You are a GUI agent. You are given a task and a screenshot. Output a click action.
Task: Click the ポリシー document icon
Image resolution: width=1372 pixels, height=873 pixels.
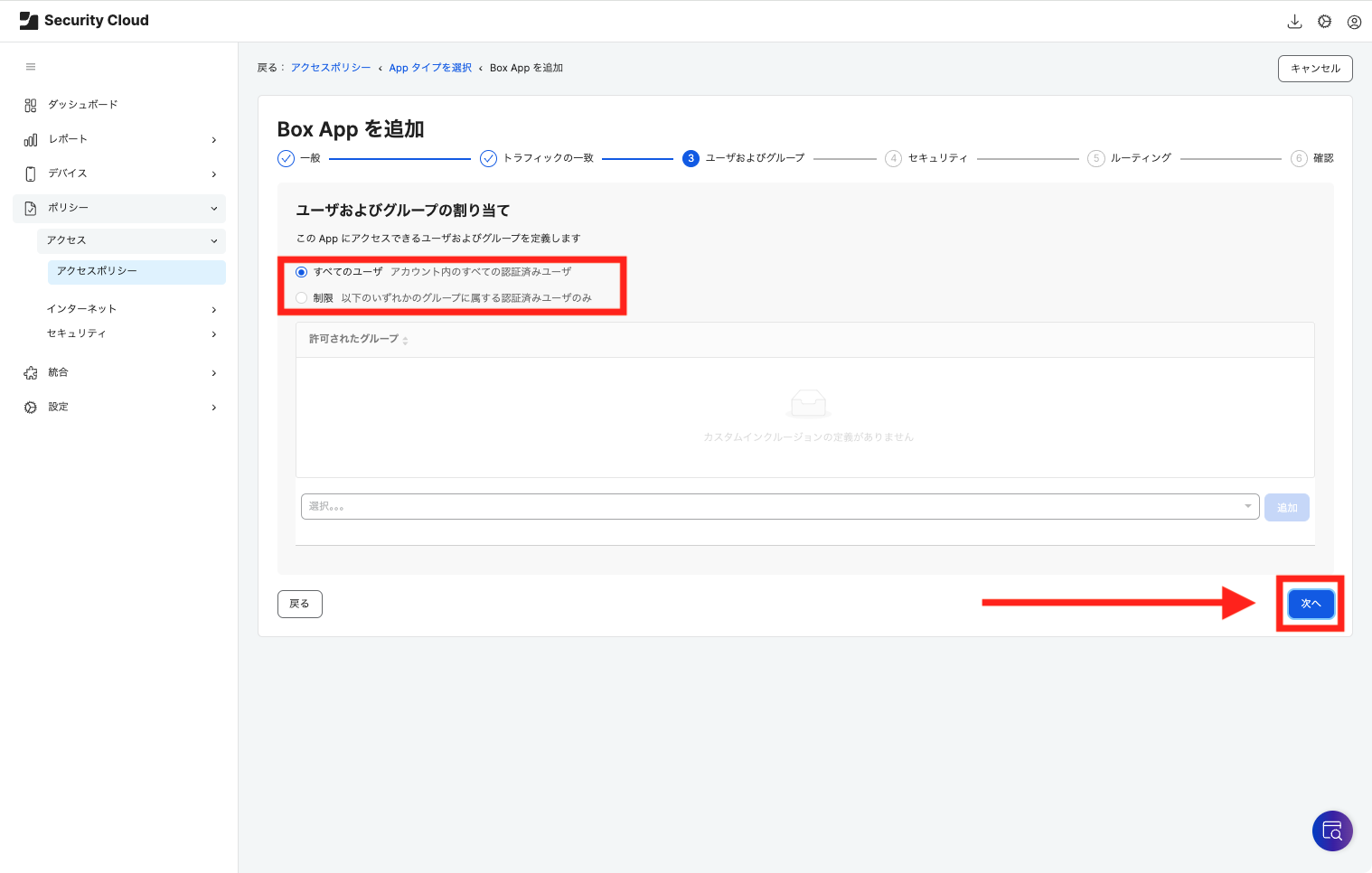point(31,208)
